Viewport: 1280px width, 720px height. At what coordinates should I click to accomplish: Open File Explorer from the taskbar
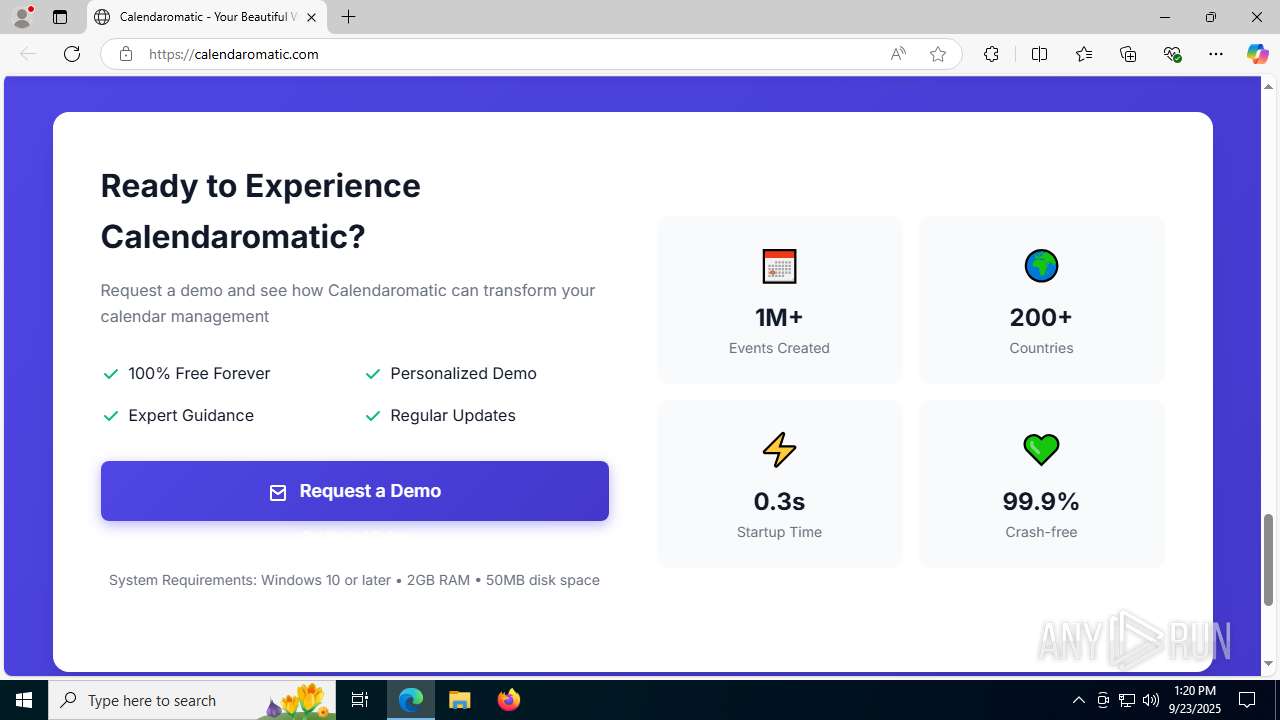coord(459,700)
